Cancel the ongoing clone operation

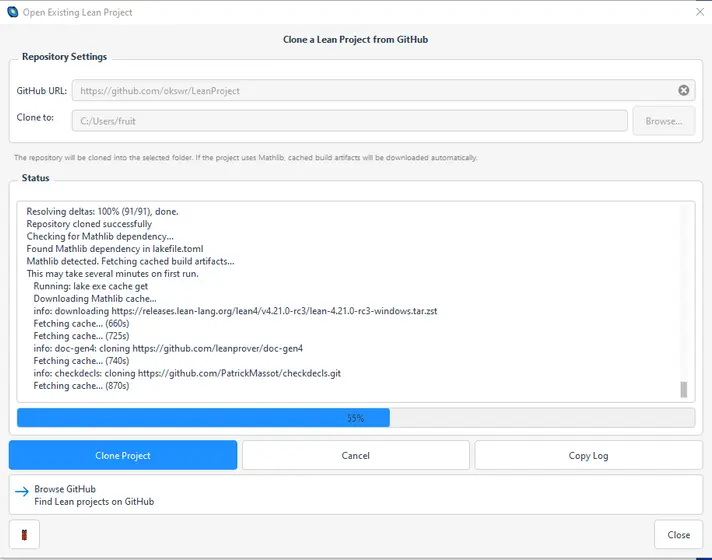point(355,455)
